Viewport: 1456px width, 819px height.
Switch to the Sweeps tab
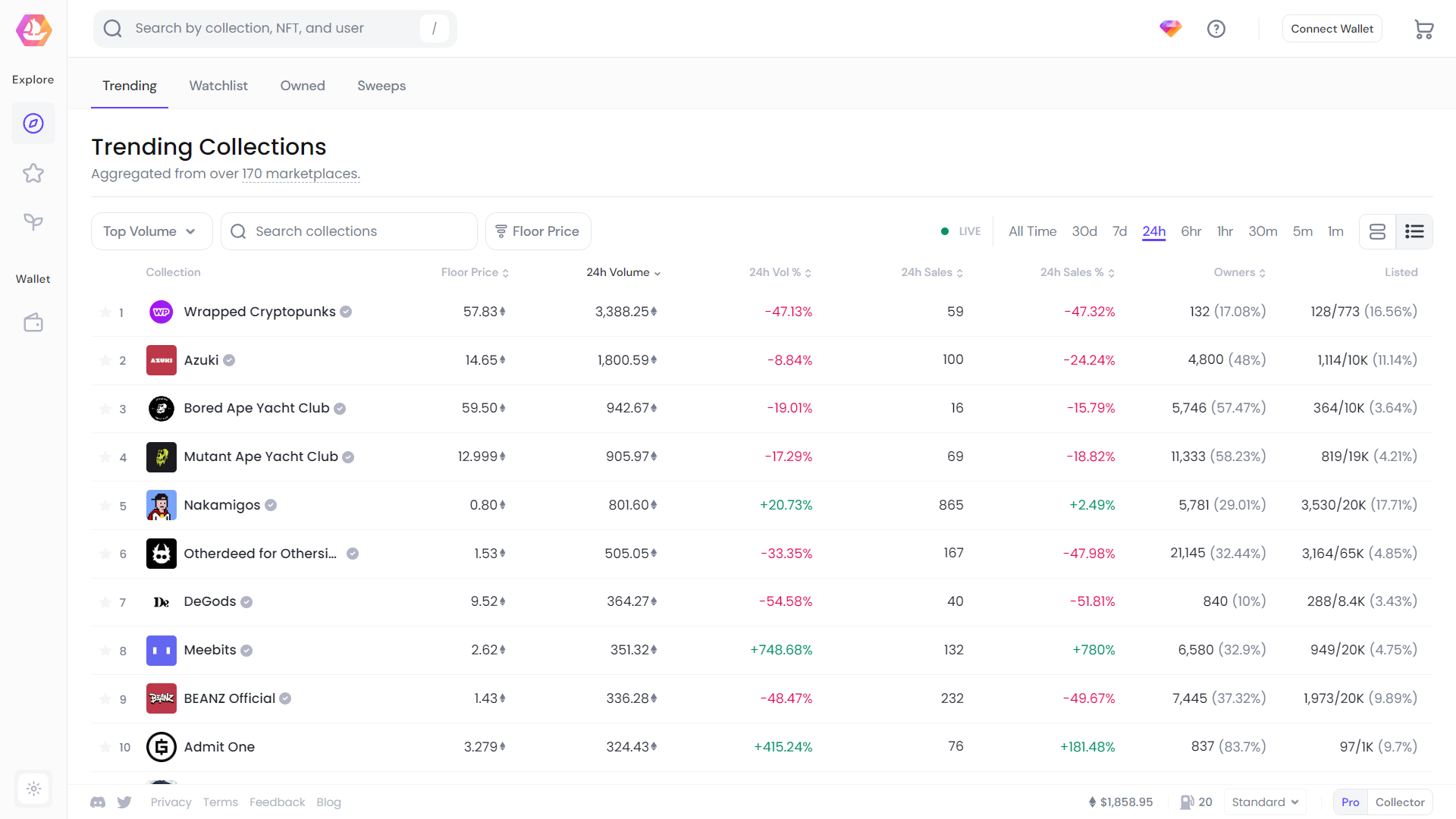click(381, 86)
